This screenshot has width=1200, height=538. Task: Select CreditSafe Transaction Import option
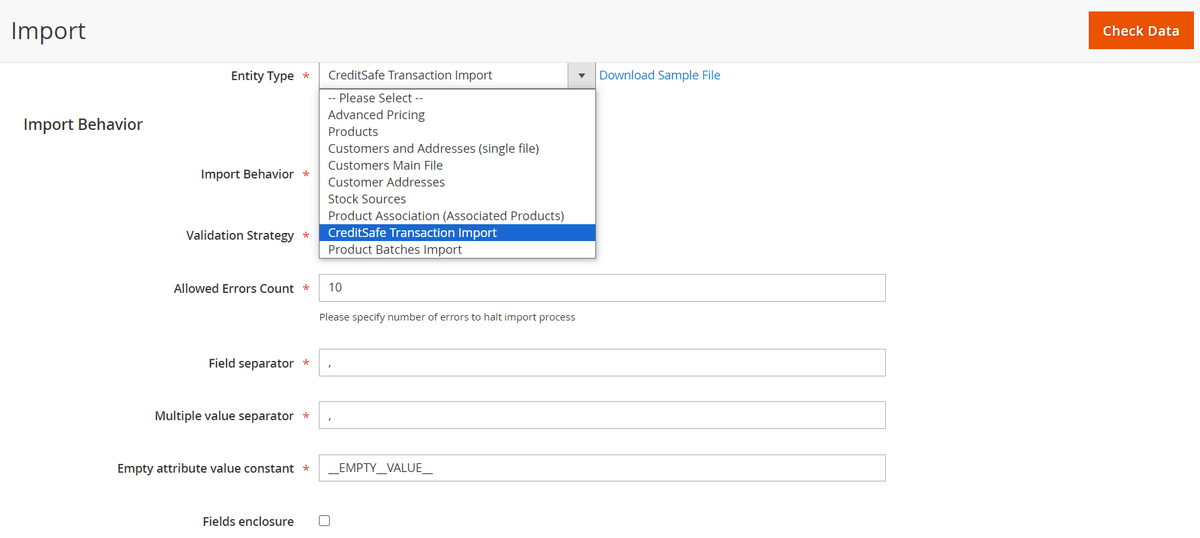coord(412,233)
